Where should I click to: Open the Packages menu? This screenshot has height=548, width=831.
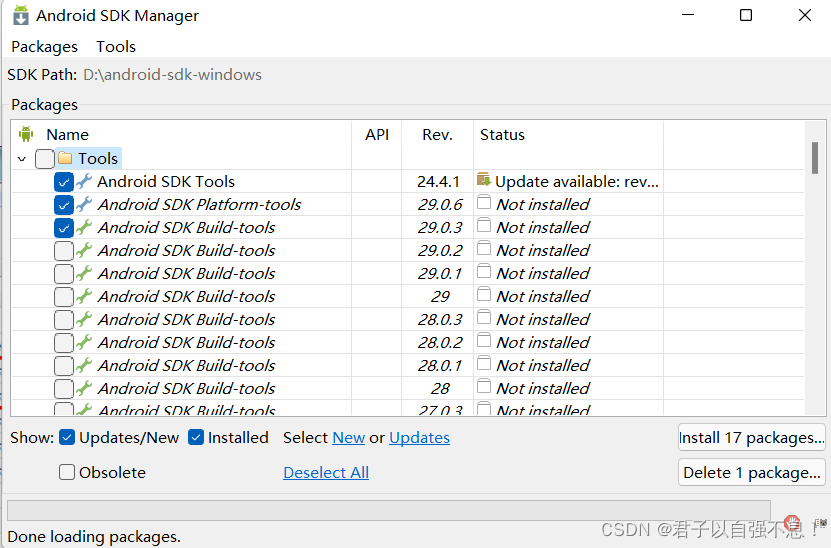click(x=45, y=47)
